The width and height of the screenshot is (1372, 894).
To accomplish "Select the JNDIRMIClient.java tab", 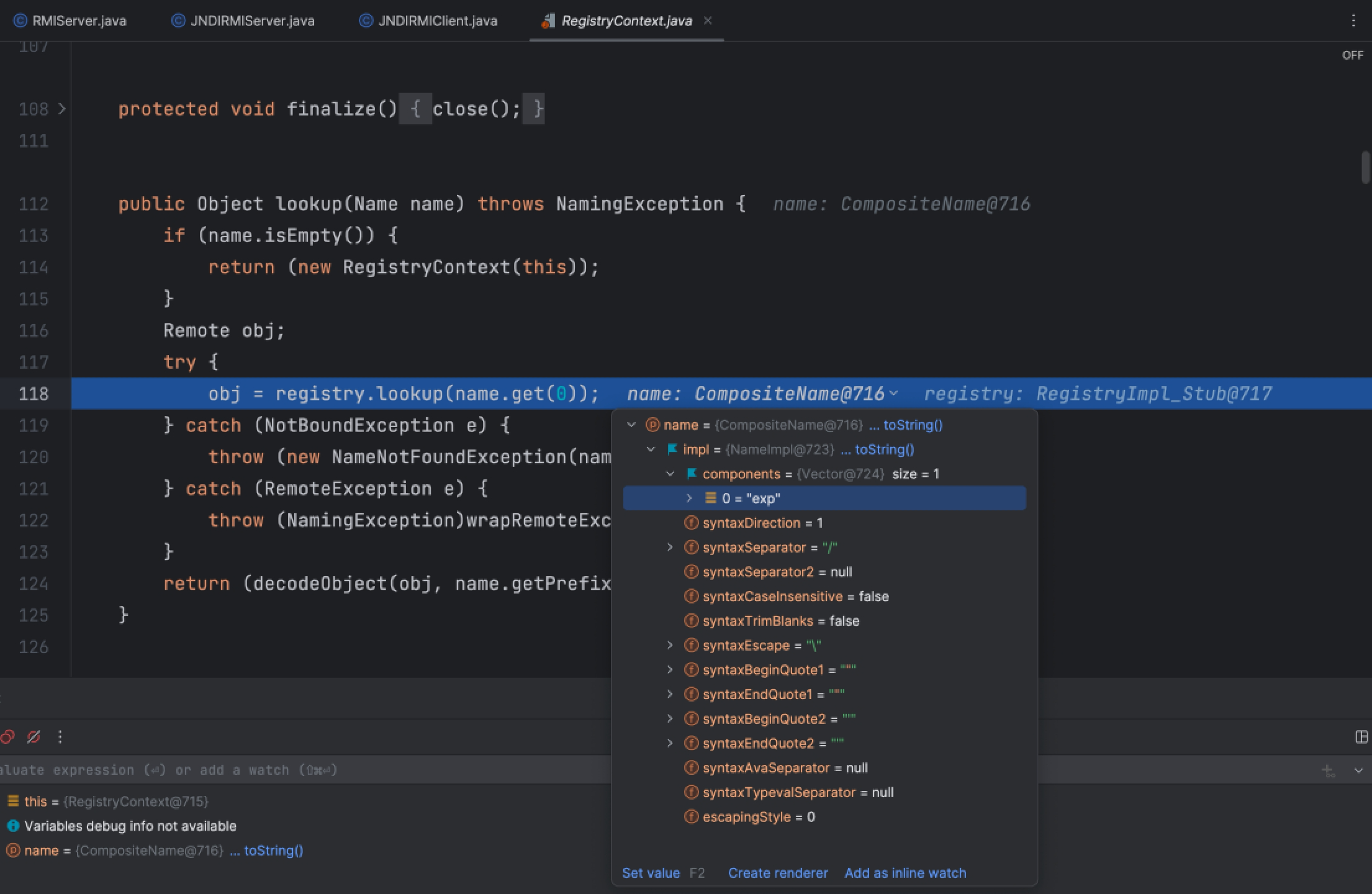I will point(428,20).
